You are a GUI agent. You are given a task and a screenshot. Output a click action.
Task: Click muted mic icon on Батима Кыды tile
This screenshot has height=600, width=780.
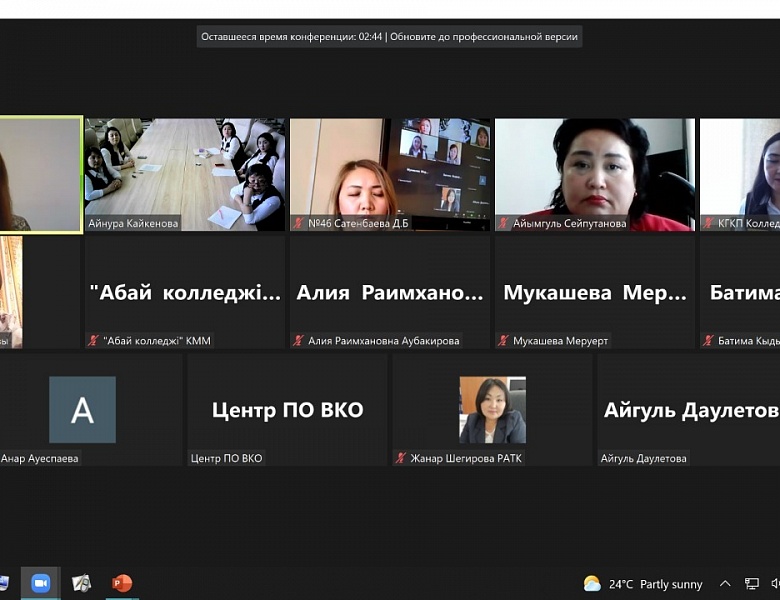(708, 341)
